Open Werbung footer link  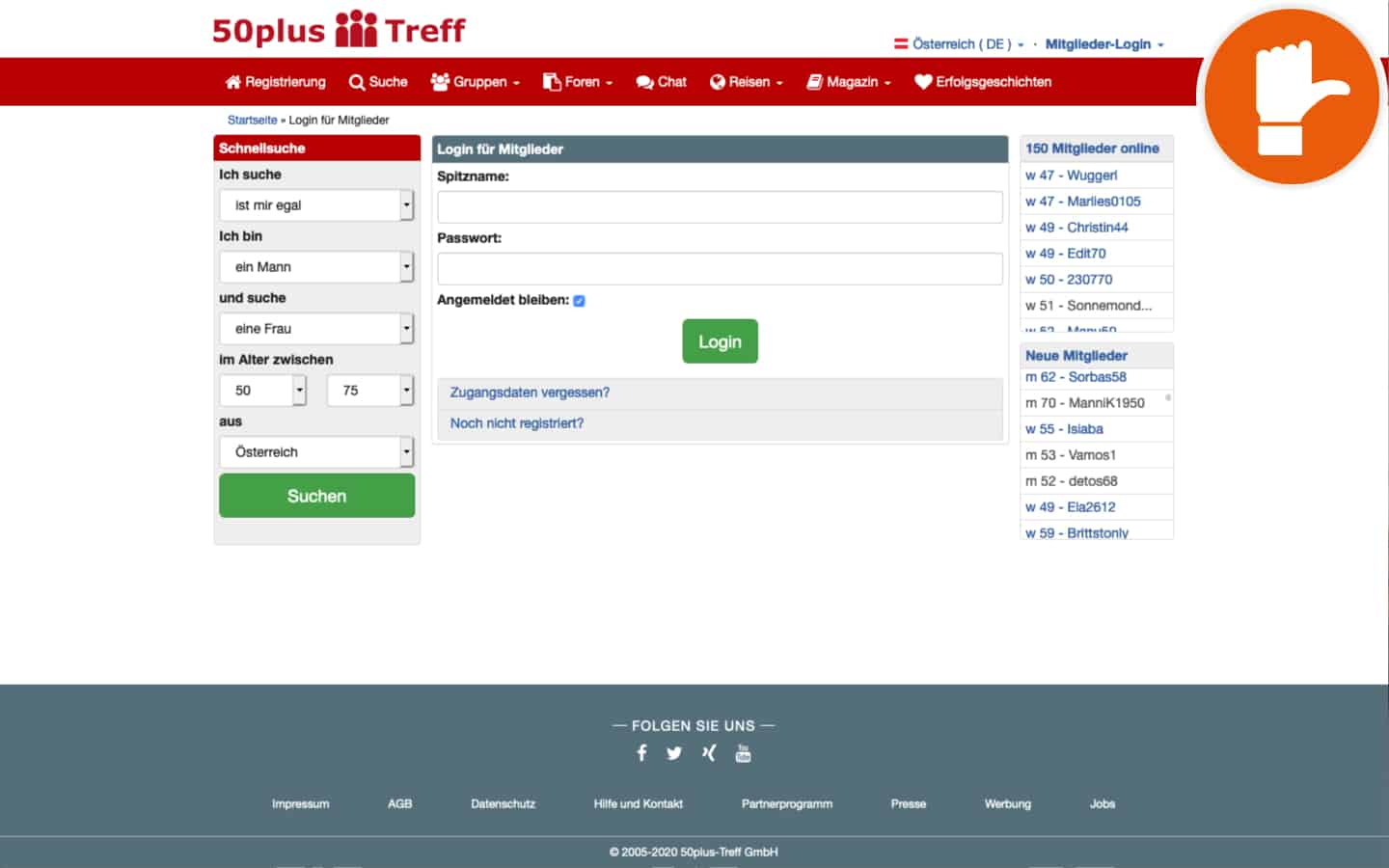point(1007,804)
